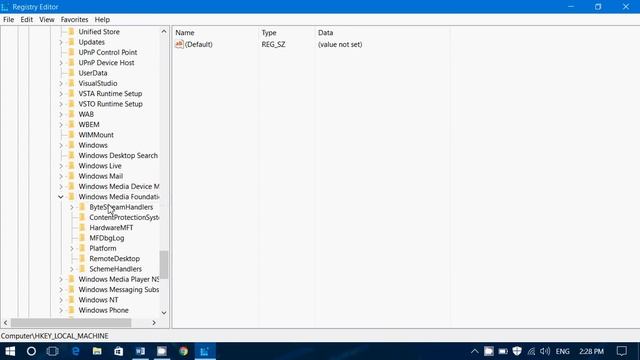Click the tree scroll up arrow

pyautogui.click(x=164, y=31)
